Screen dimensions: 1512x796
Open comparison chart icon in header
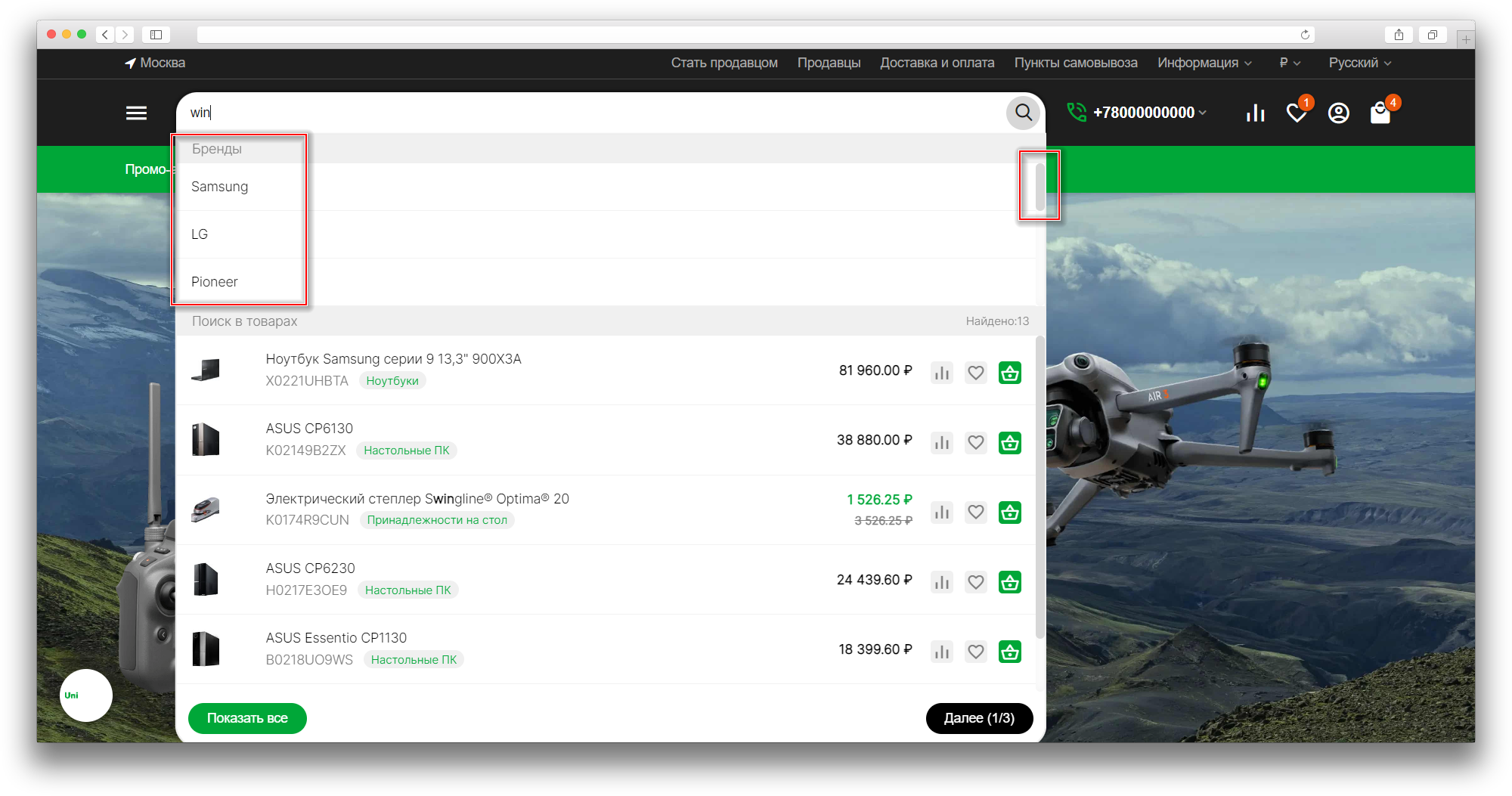click(x=1255, y=113)
